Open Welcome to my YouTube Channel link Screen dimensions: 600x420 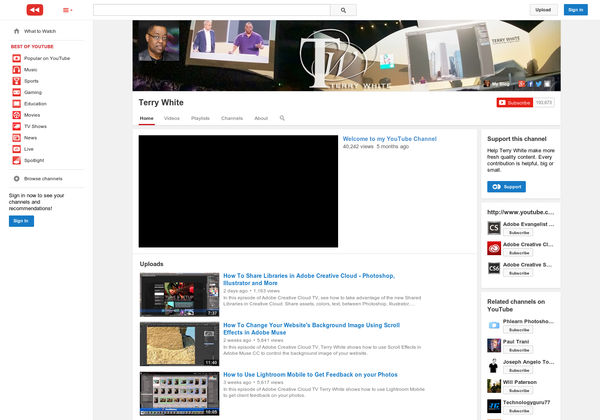tap(390, 138)
